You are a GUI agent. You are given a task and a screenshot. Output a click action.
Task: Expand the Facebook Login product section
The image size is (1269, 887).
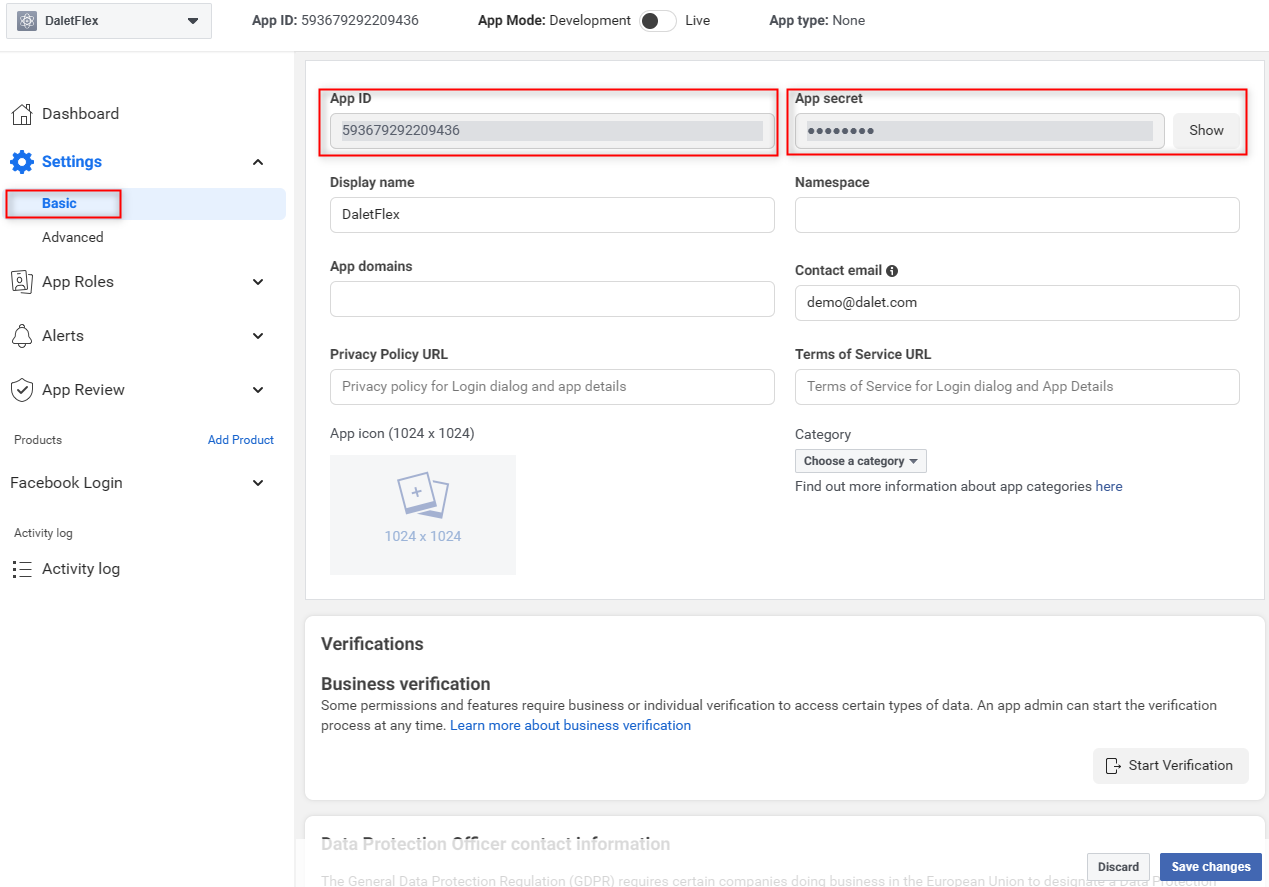click(258, 483)
